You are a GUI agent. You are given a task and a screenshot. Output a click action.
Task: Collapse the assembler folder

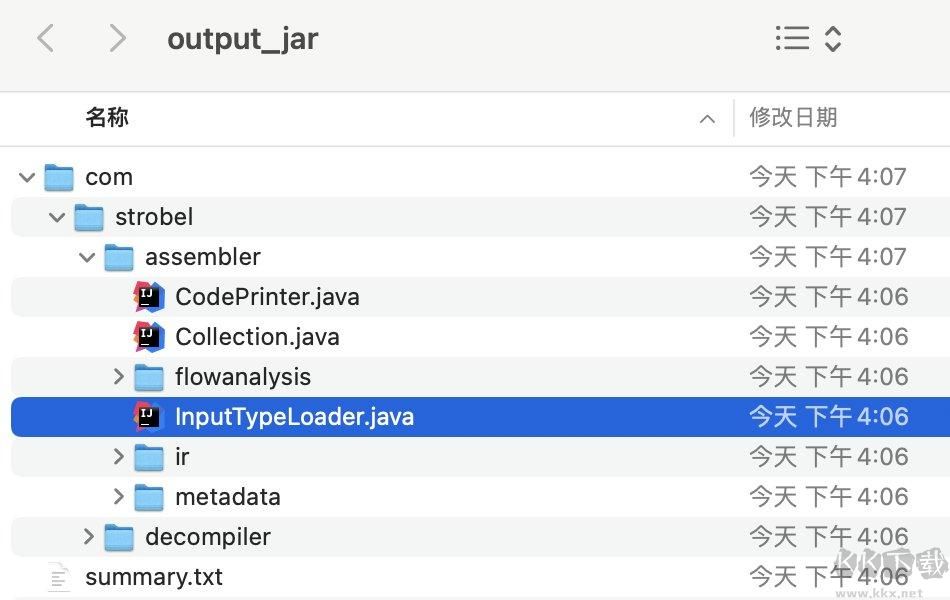tap(87, 258)
